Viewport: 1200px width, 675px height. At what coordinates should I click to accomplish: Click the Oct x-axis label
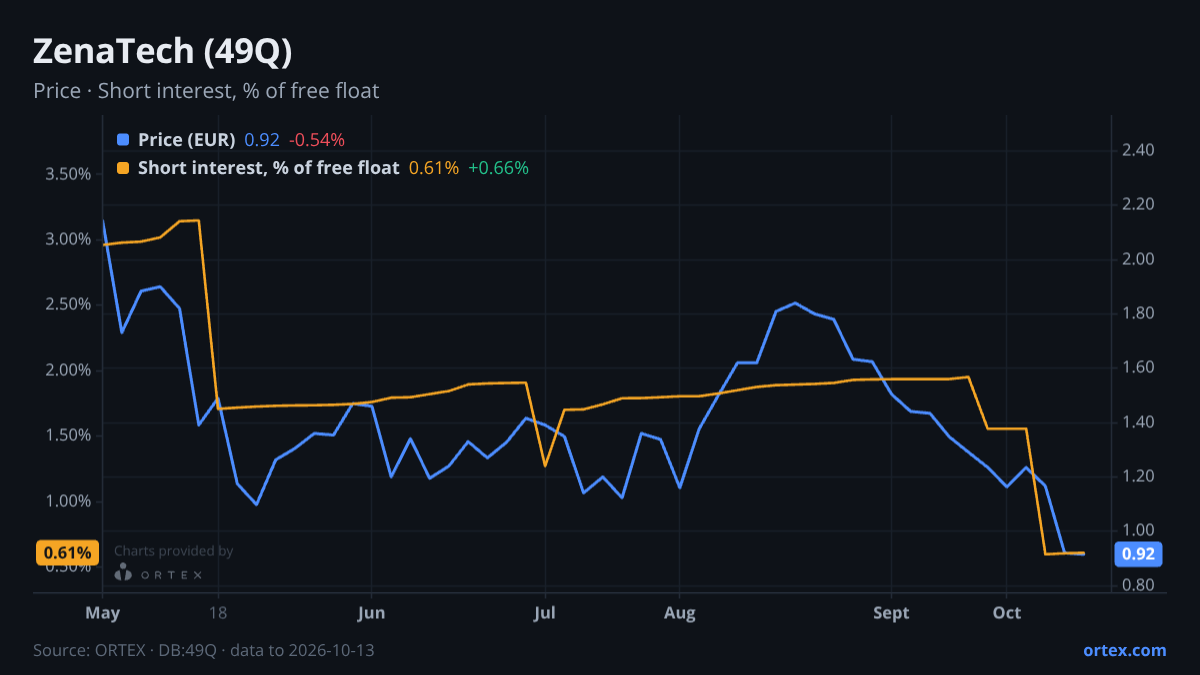[x=1007, y=613]
